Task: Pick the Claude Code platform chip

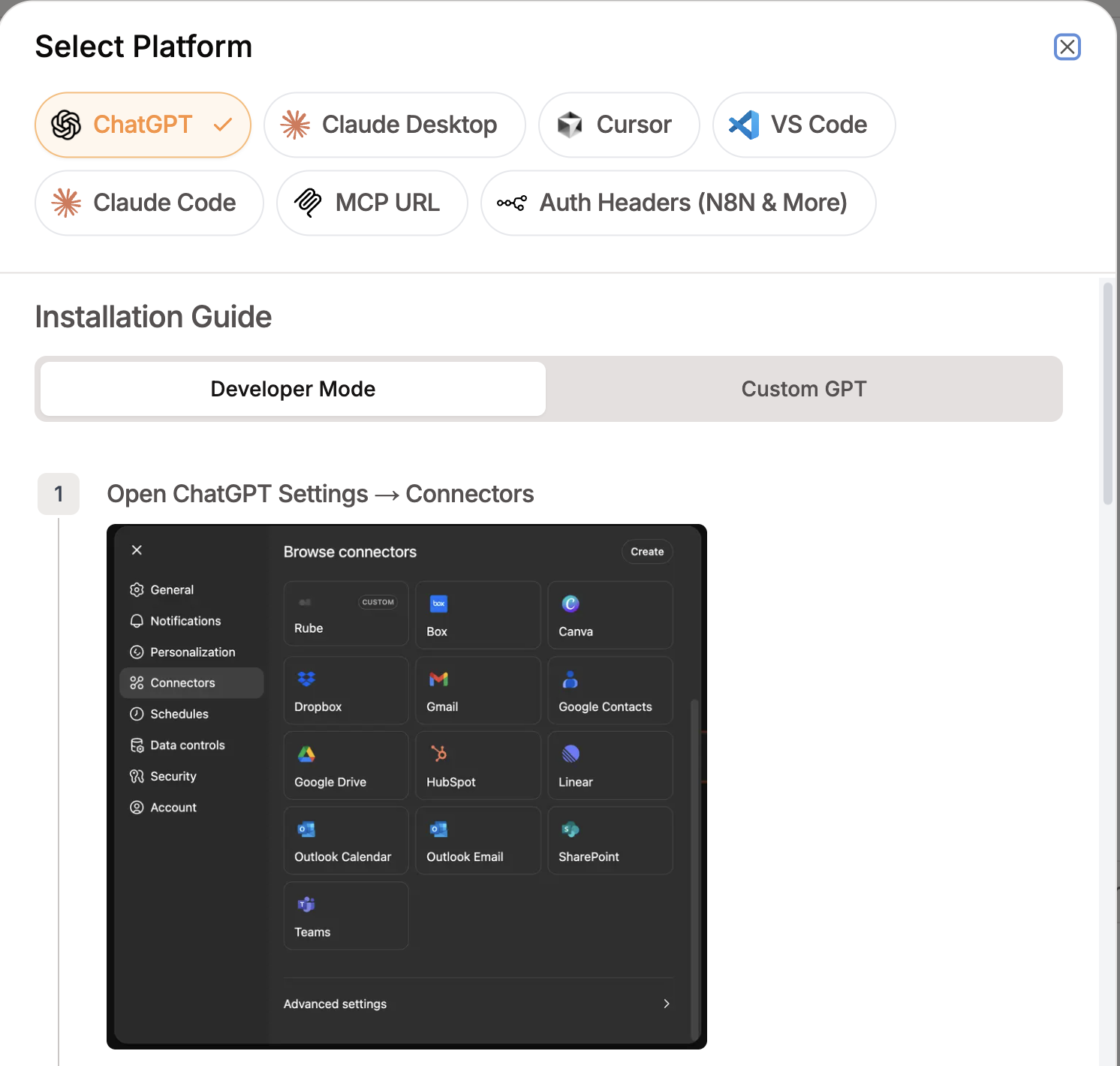Action: [x=149, y=203]
